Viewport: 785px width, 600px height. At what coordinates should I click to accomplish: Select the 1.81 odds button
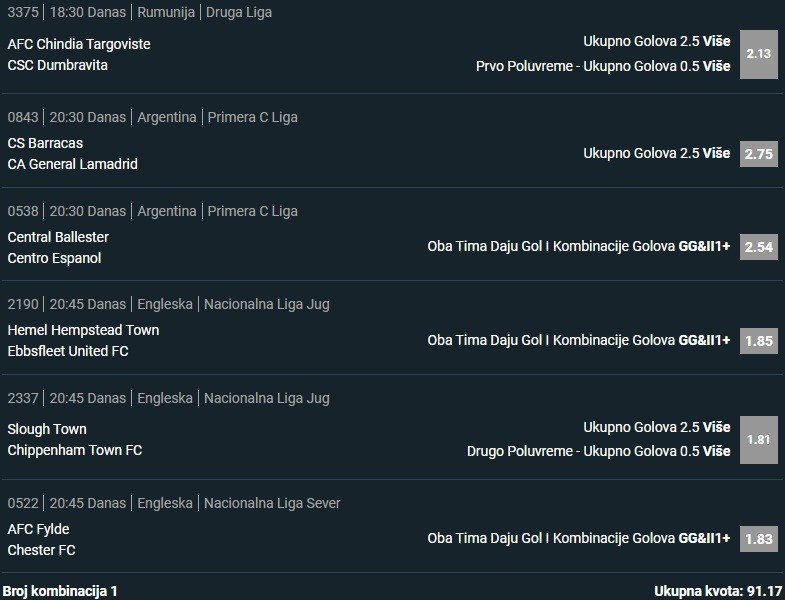[x=759, y=439]
